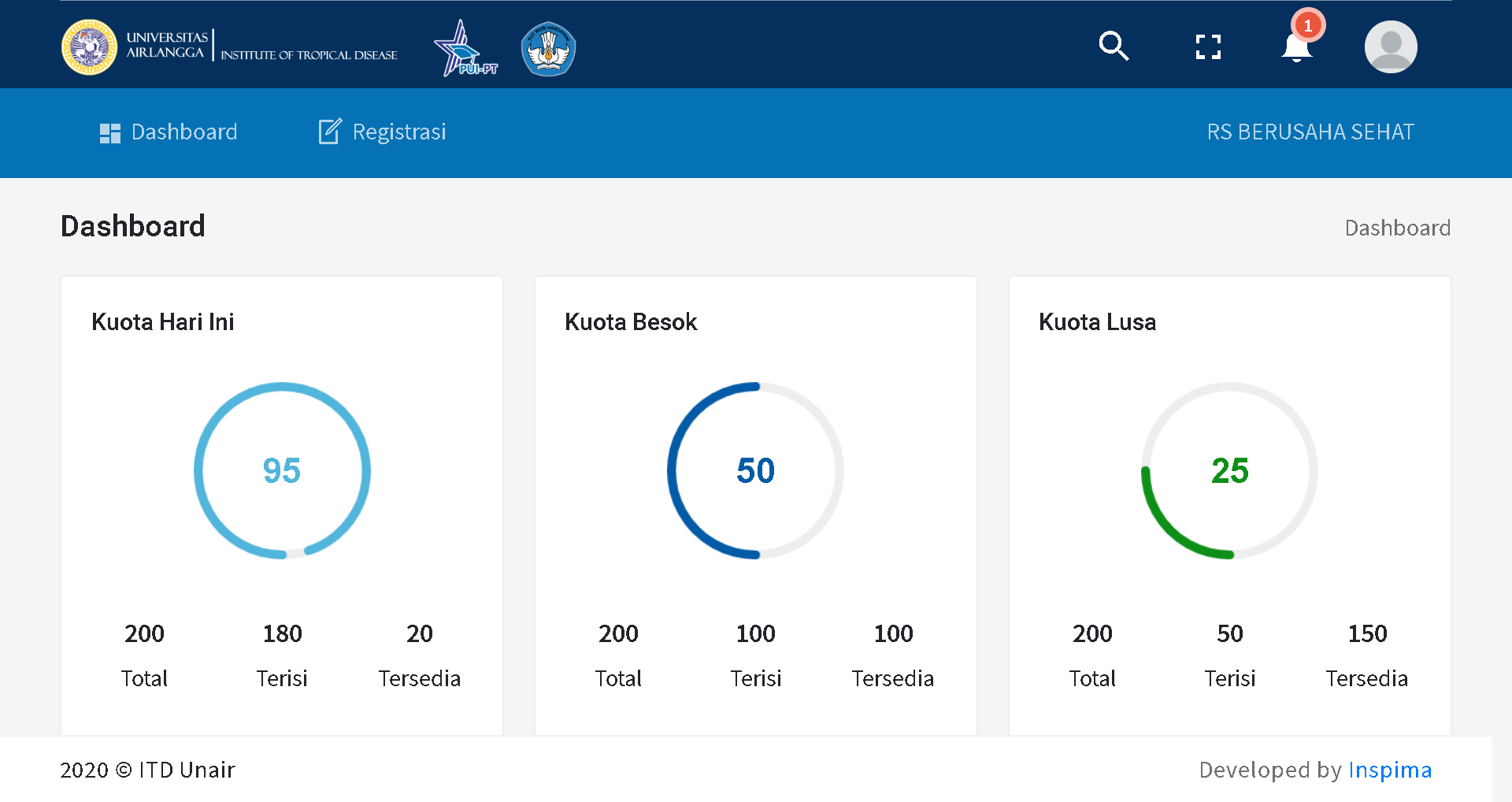Click the RS BERUSAHA SEHAT label
The width and height of the screenshot is (1512, 802).
click(x=1310, y=132)
